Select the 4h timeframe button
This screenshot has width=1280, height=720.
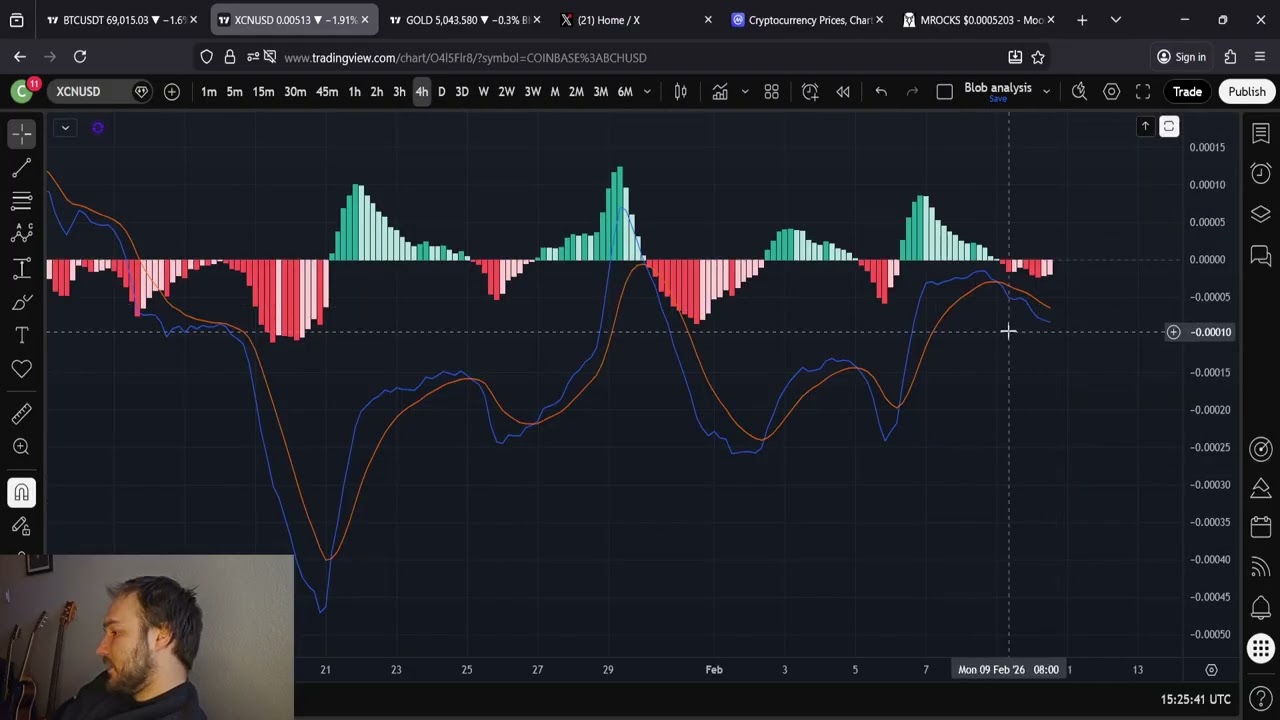[421, 92]
